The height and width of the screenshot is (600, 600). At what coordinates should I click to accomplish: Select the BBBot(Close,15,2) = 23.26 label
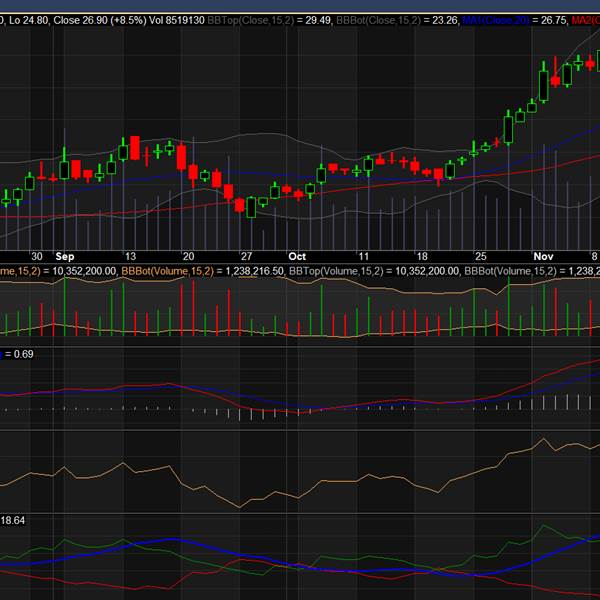point(397,20)
